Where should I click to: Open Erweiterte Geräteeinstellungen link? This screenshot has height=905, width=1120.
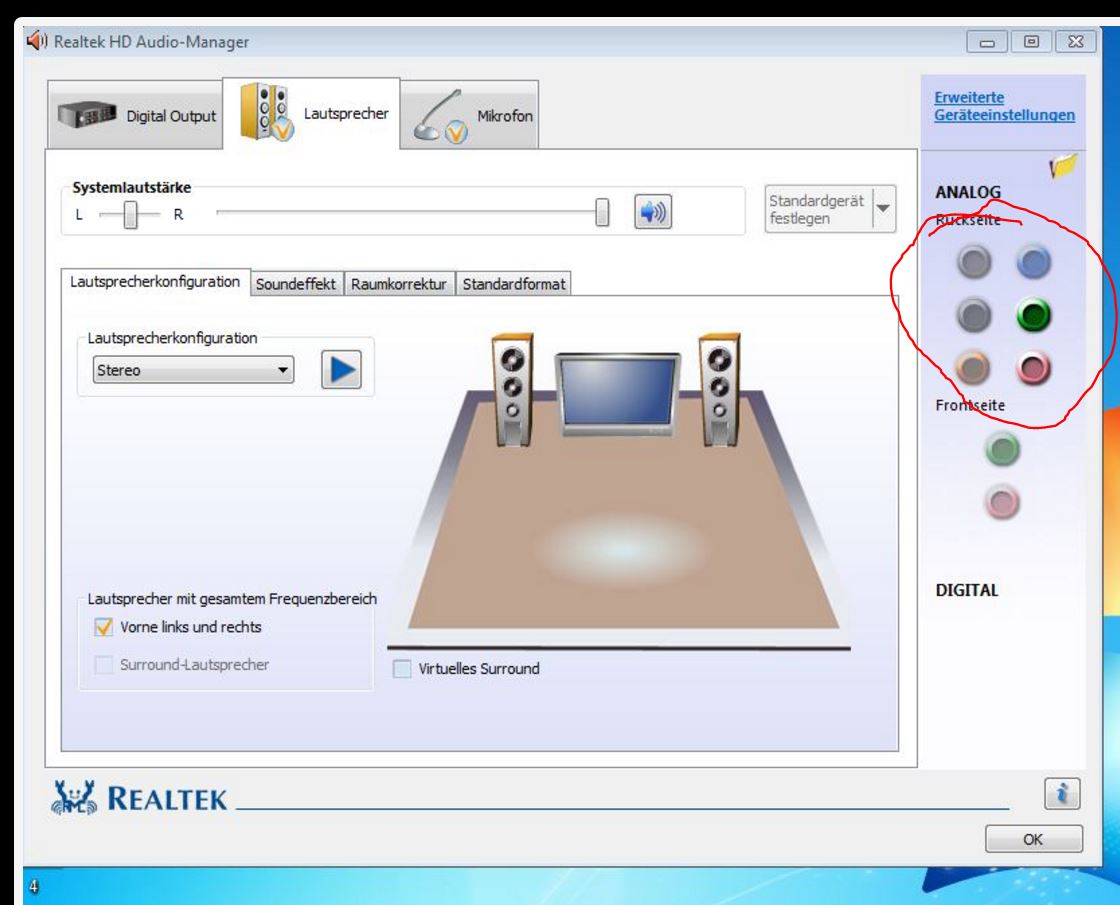[1004, 106]
